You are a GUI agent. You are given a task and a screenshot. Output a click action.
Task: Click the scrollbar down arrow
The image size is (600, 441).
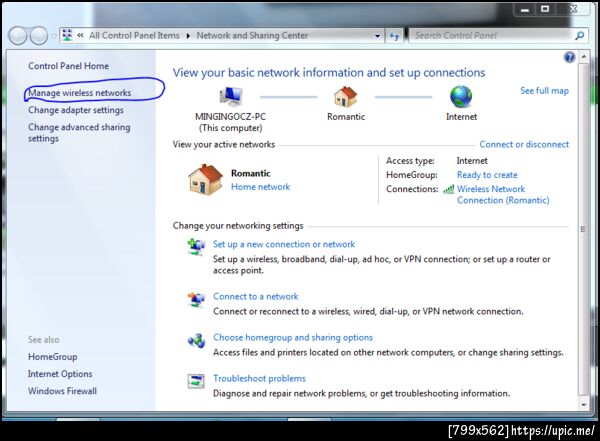pyautogui.click(x=584, y=405)
